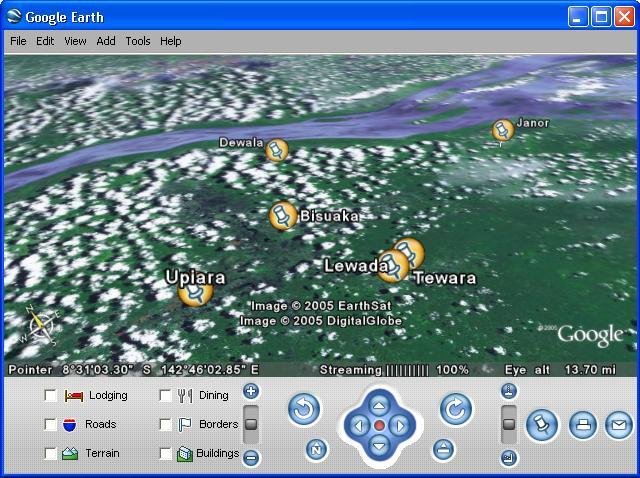Maximize the Google Earth window
The image size is (640, 478).
[x=601, y=17]
